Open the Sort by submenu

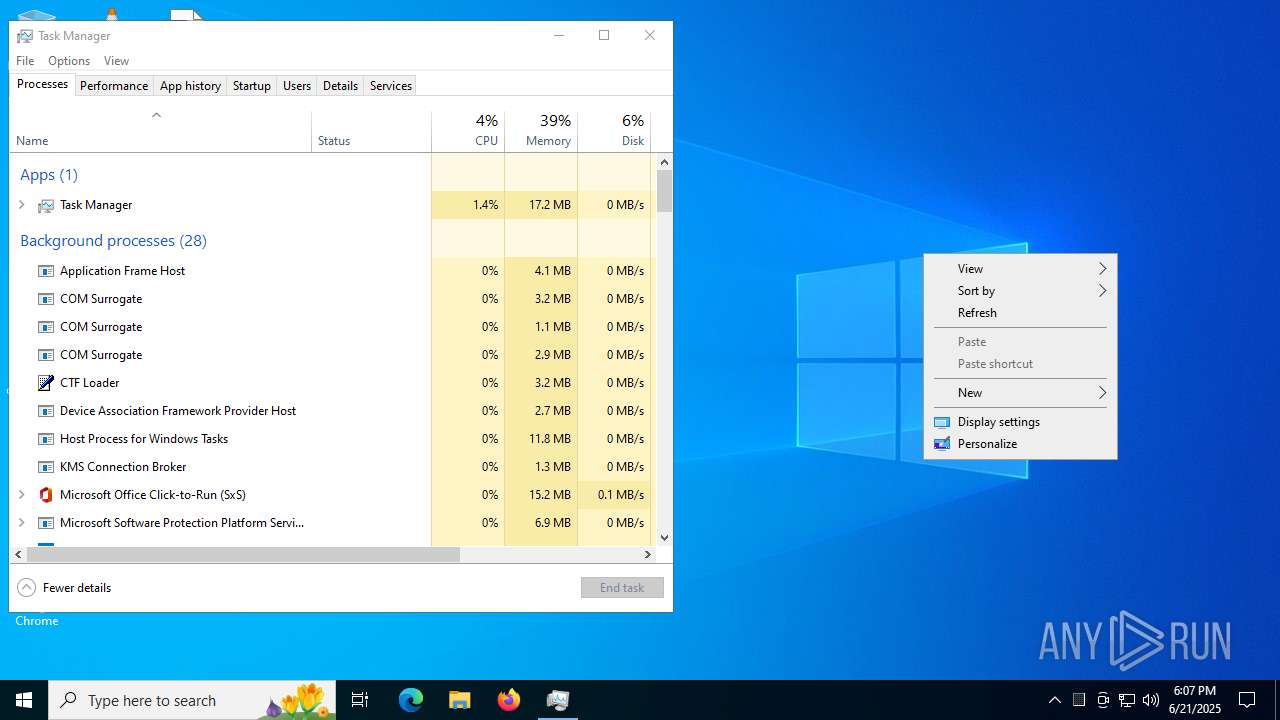click(1020, 291)
